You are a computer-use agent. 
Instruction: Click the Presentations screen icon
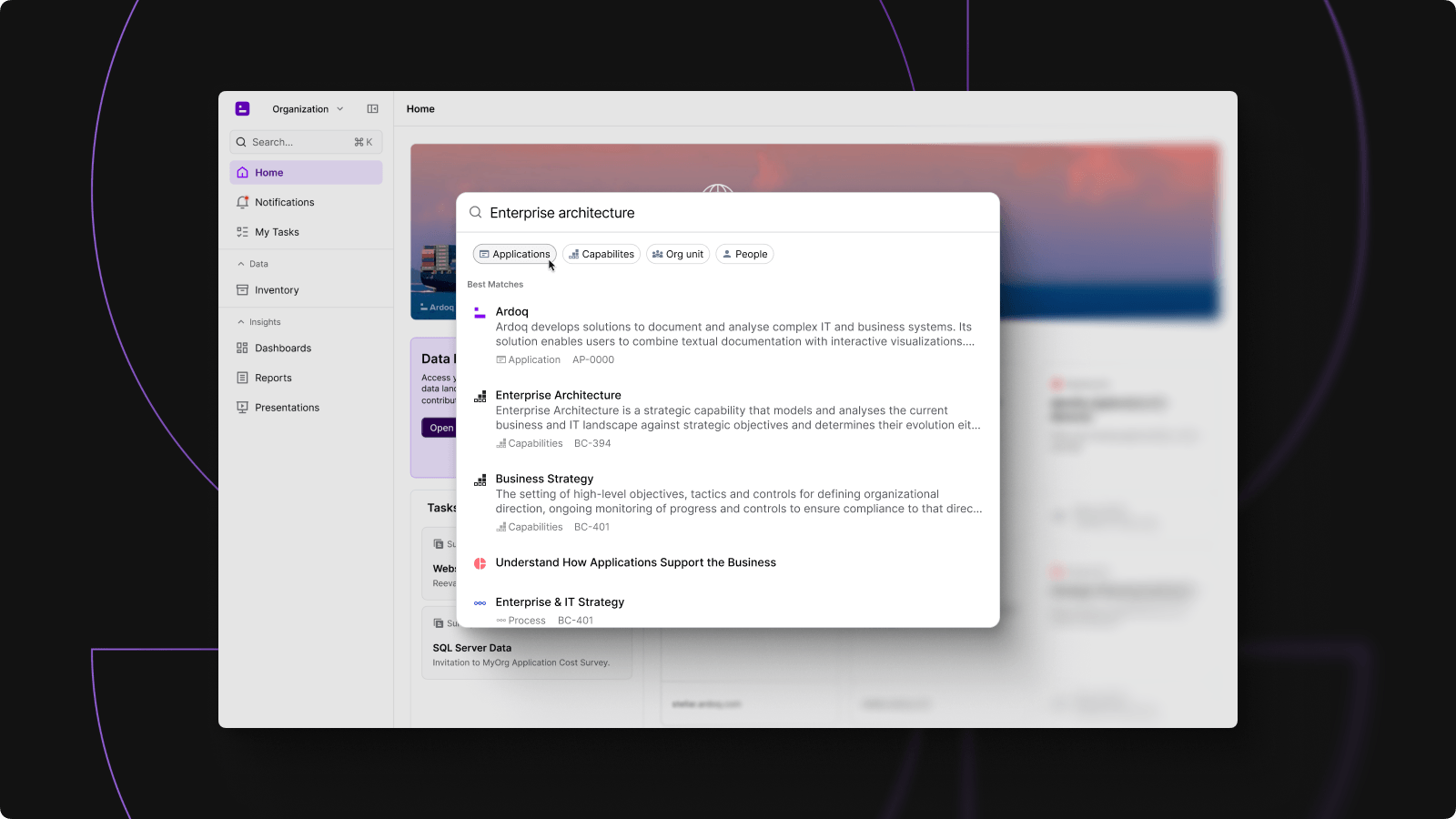(x=242, y=408)
